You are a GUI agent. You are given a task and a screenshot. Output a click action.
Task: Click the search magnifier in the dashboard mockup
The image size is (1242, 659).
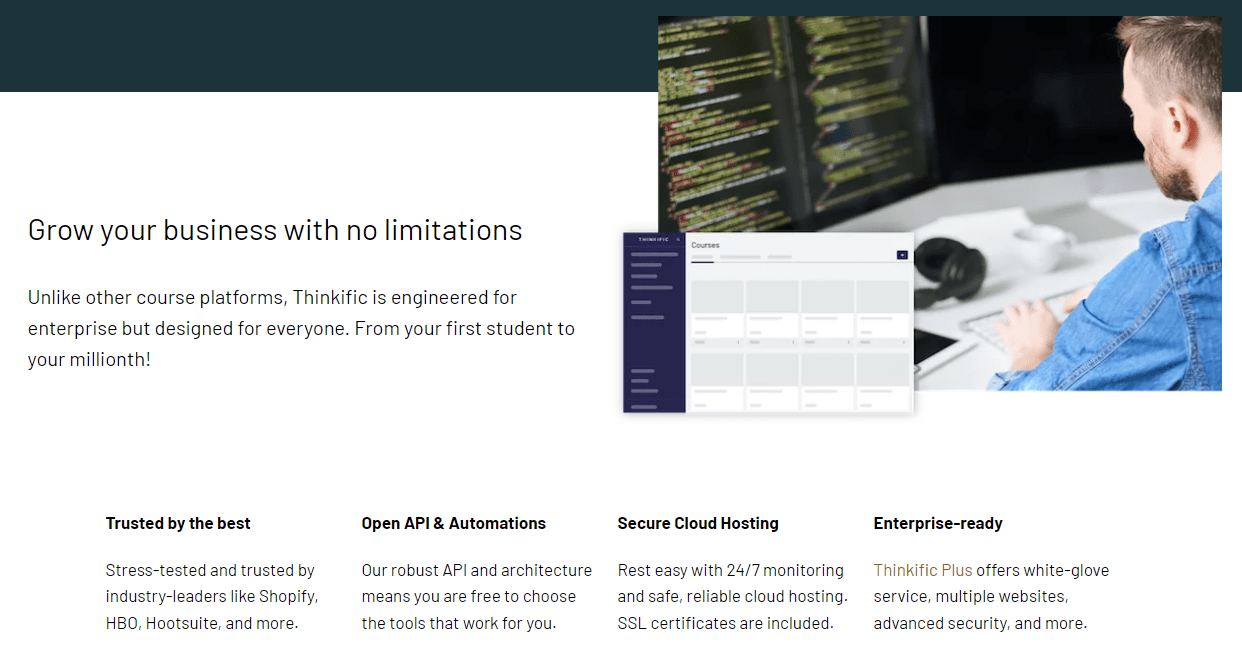coord(678,240)
